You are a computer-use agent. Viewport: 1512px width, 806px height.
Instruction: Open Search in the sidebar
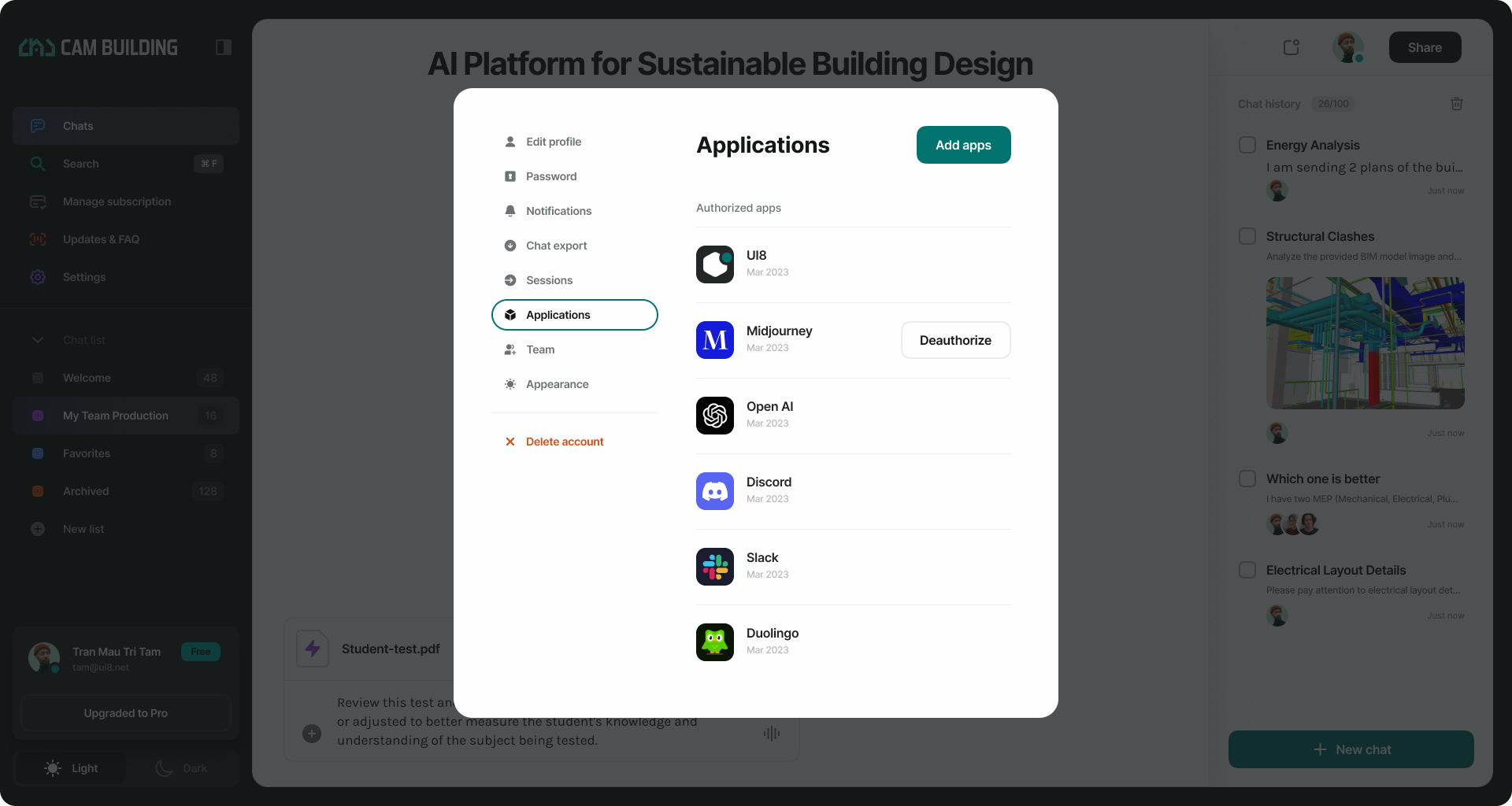pyautogui.click(x=126, y=164)
